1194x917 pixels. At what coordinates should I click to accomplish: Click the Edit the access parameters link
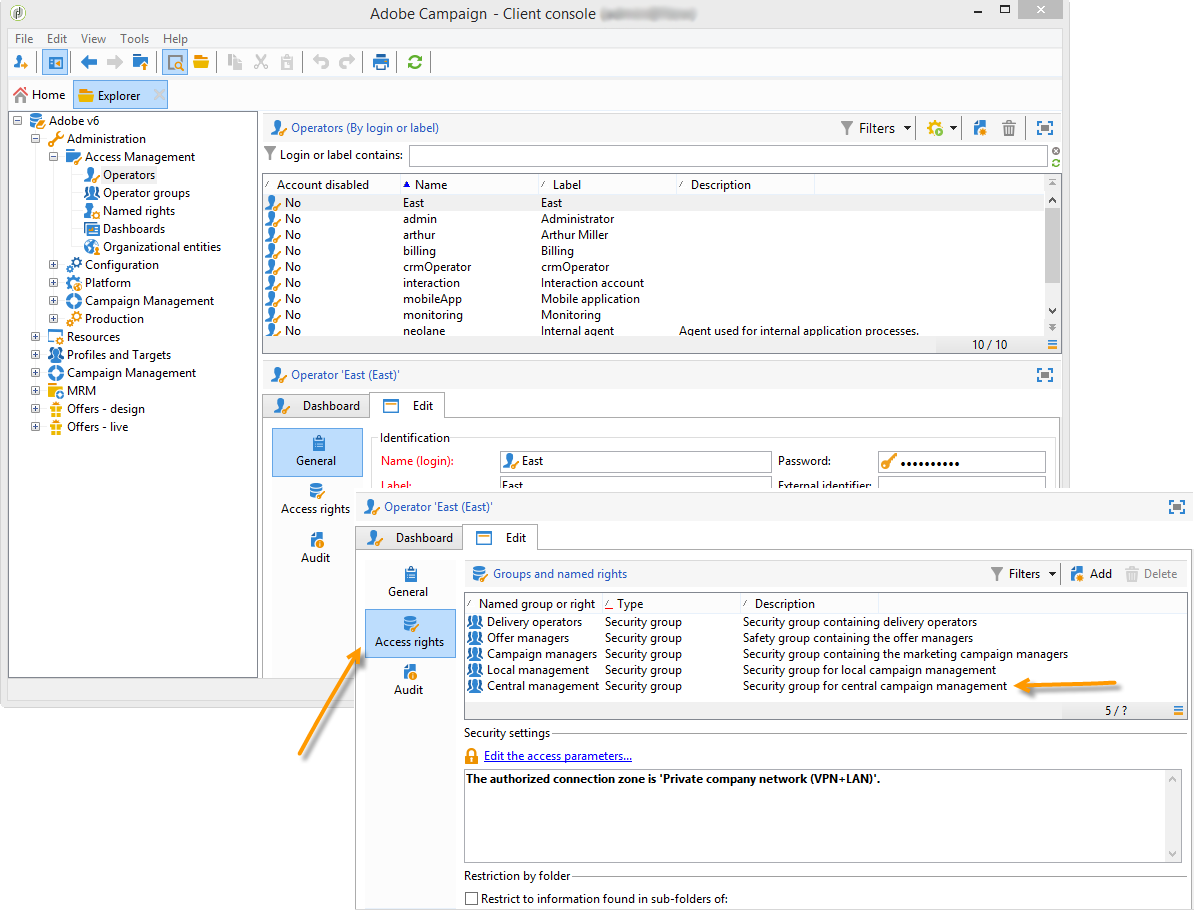557,756
